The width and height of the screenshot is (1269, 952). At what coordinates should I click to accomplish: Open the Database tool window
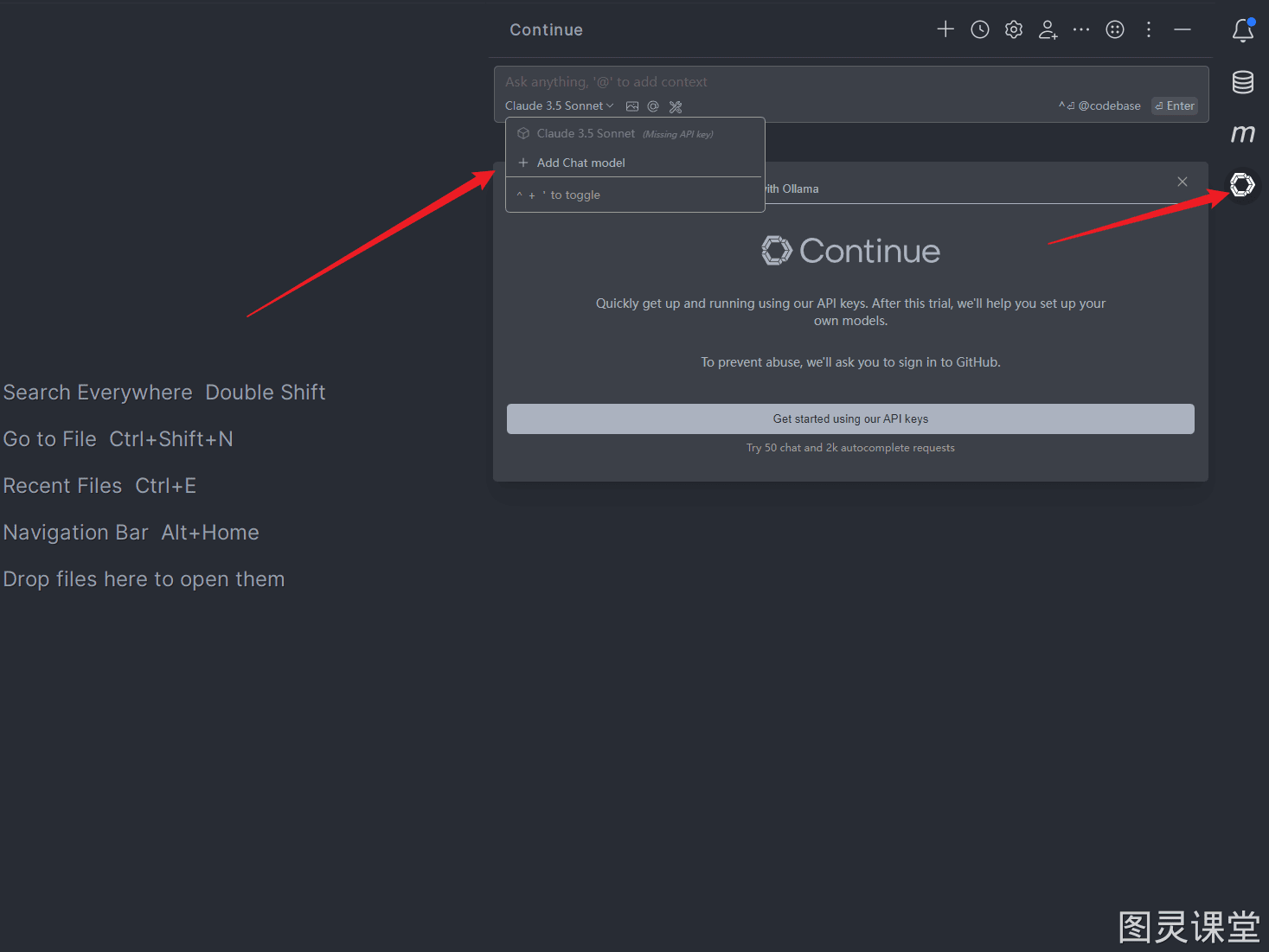(1243, 82)
